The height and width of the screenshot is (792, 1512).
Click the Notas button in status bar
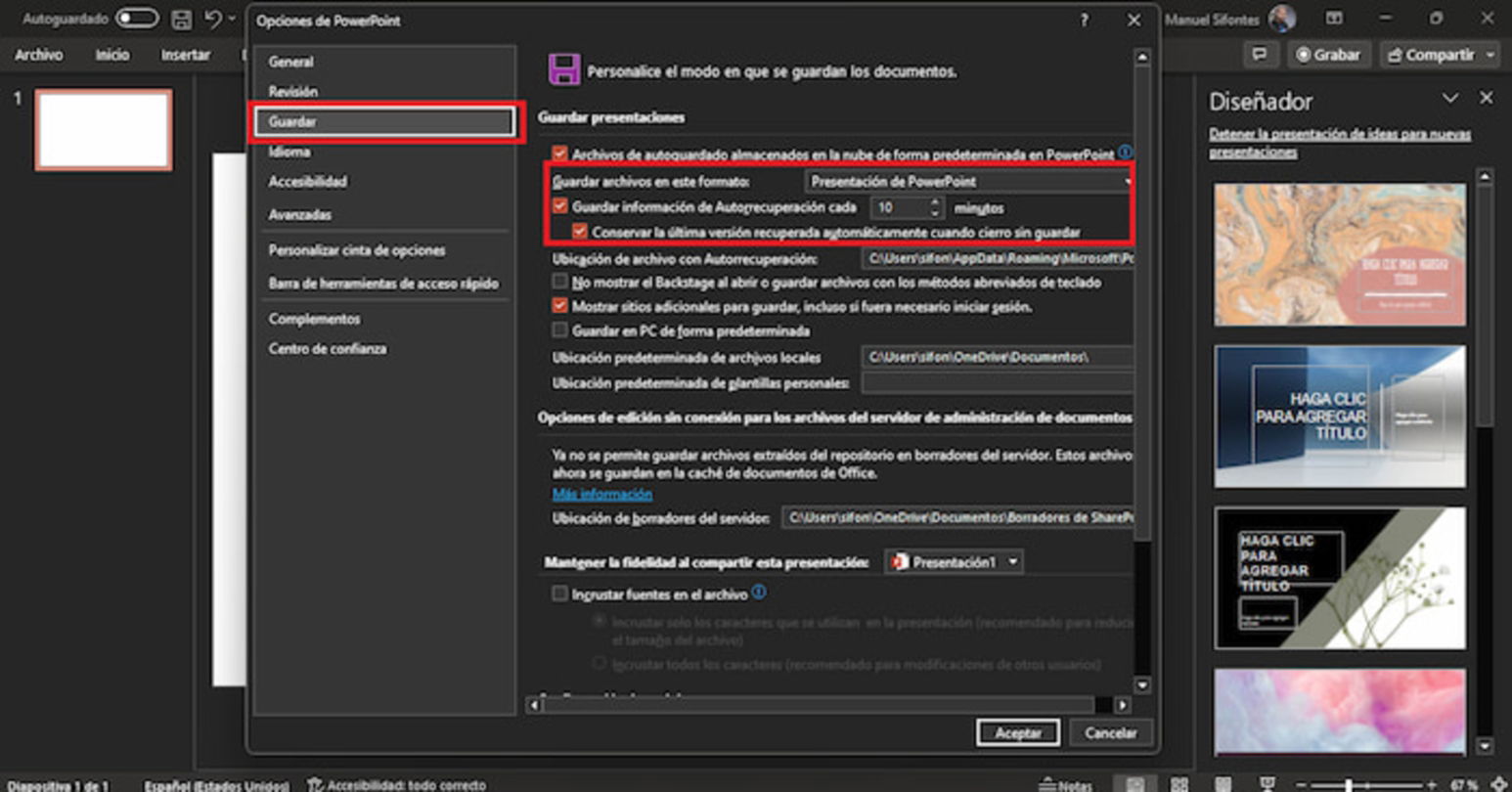1065,785
